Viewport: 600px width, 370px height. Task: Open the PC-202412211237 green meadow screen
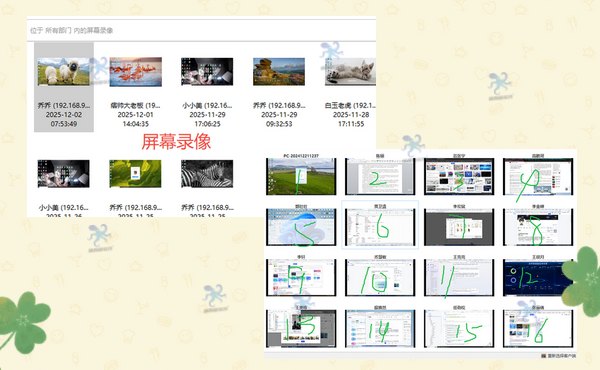coord(301,176)
